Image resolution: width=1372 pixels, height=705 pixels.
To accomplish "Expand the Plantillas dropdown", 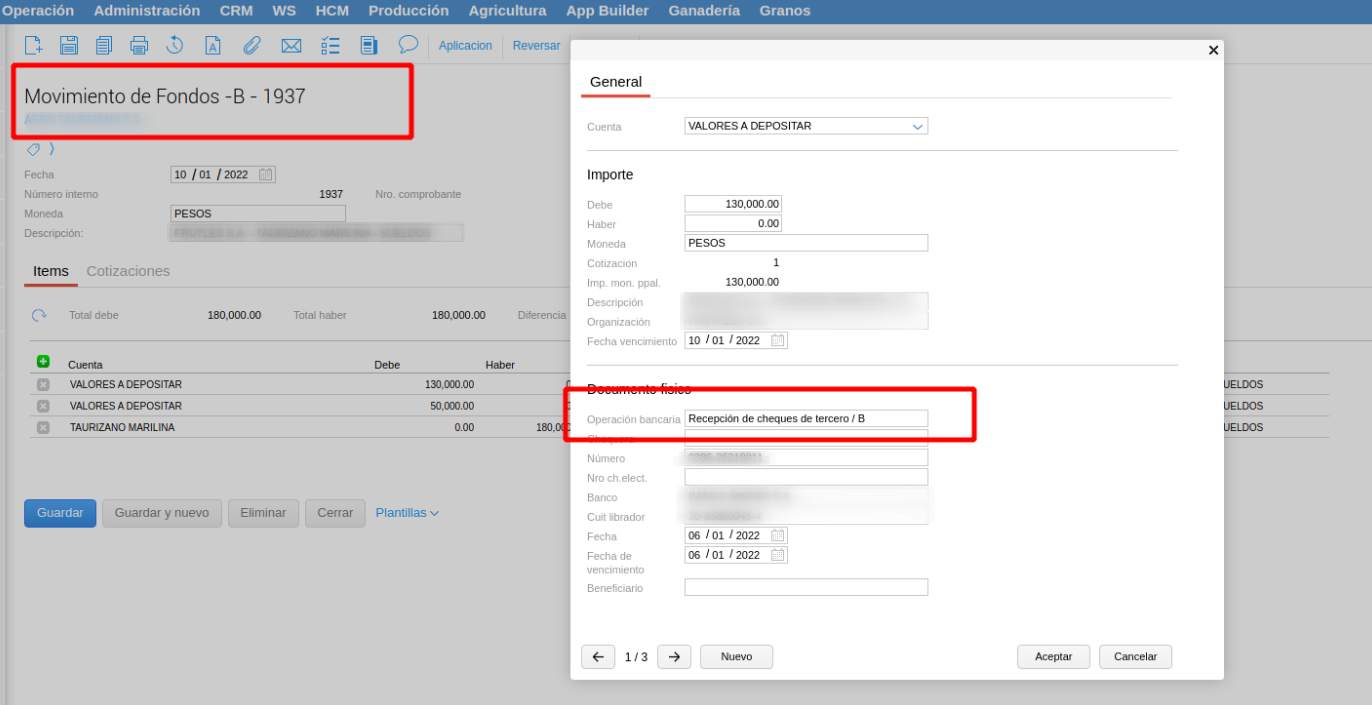I will [407, 513].
